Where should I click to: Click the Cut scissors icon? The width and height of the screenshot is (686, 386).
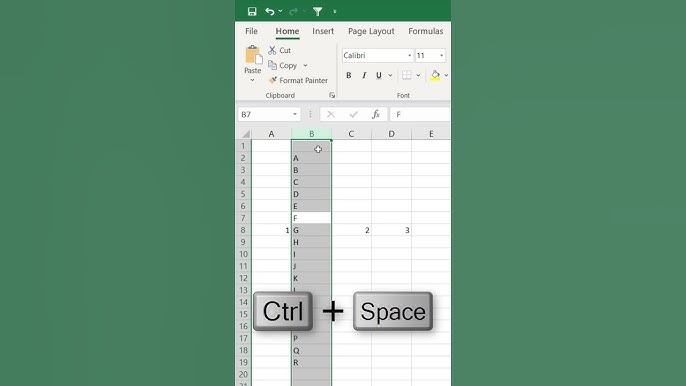coord(272,50)
